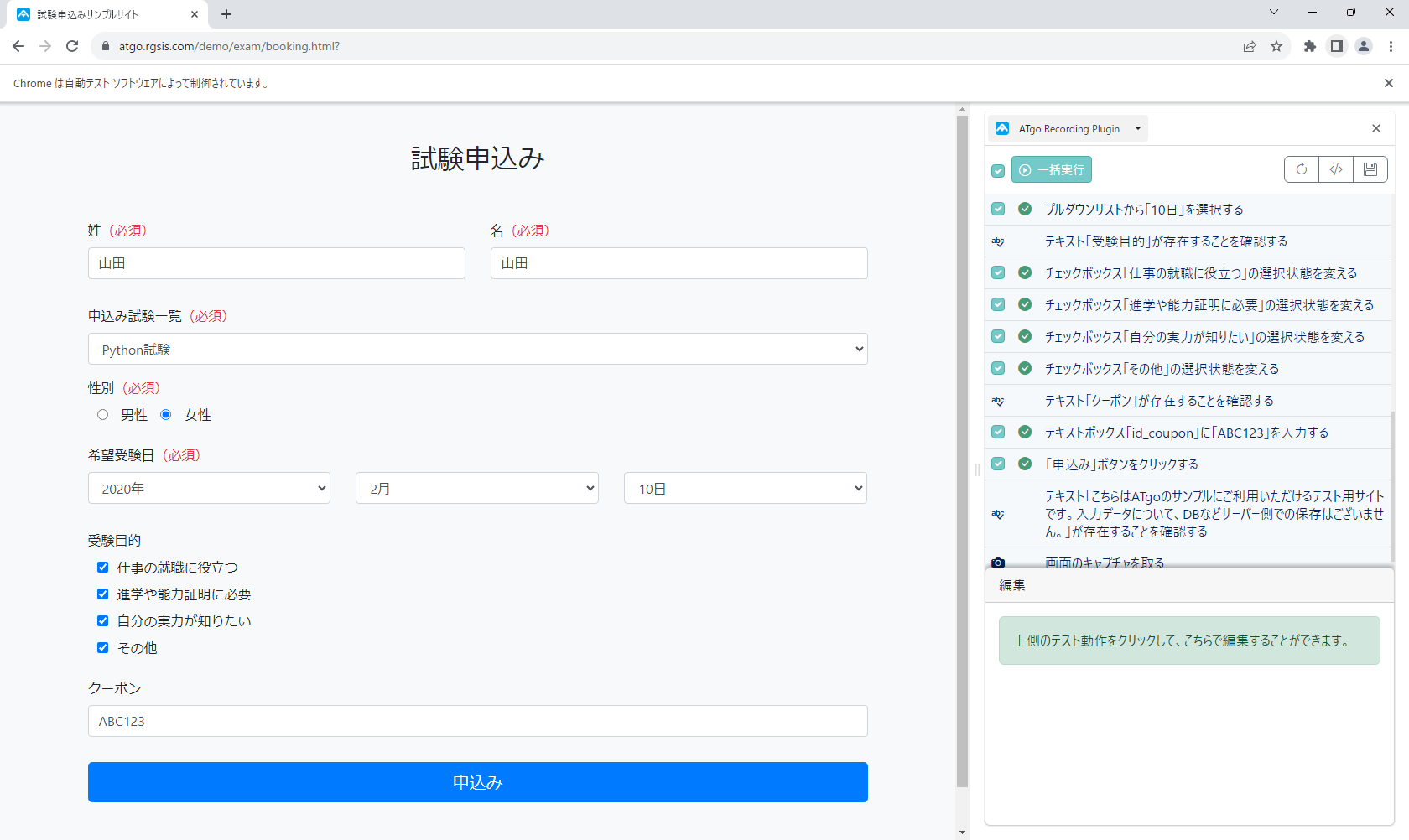Select the 男性 radio button

pyautogui.click(x=102, y=414)
